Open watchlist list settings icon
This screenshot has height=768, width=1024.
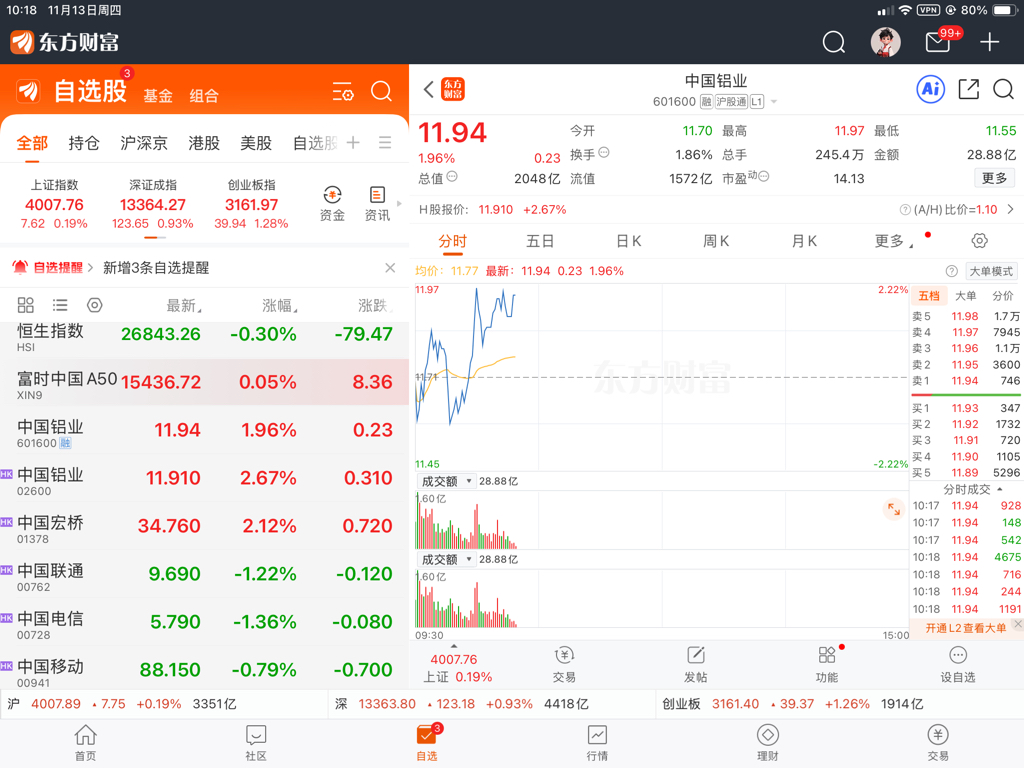click(343, 91)
